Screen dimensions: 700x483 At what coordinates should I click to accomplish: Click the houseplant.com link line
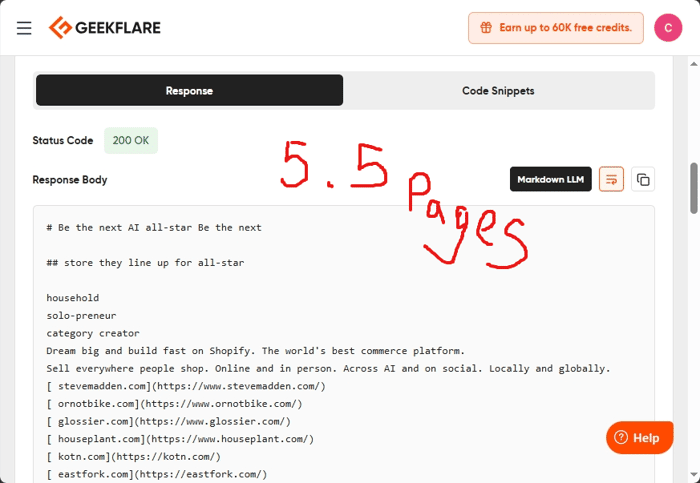180,439
